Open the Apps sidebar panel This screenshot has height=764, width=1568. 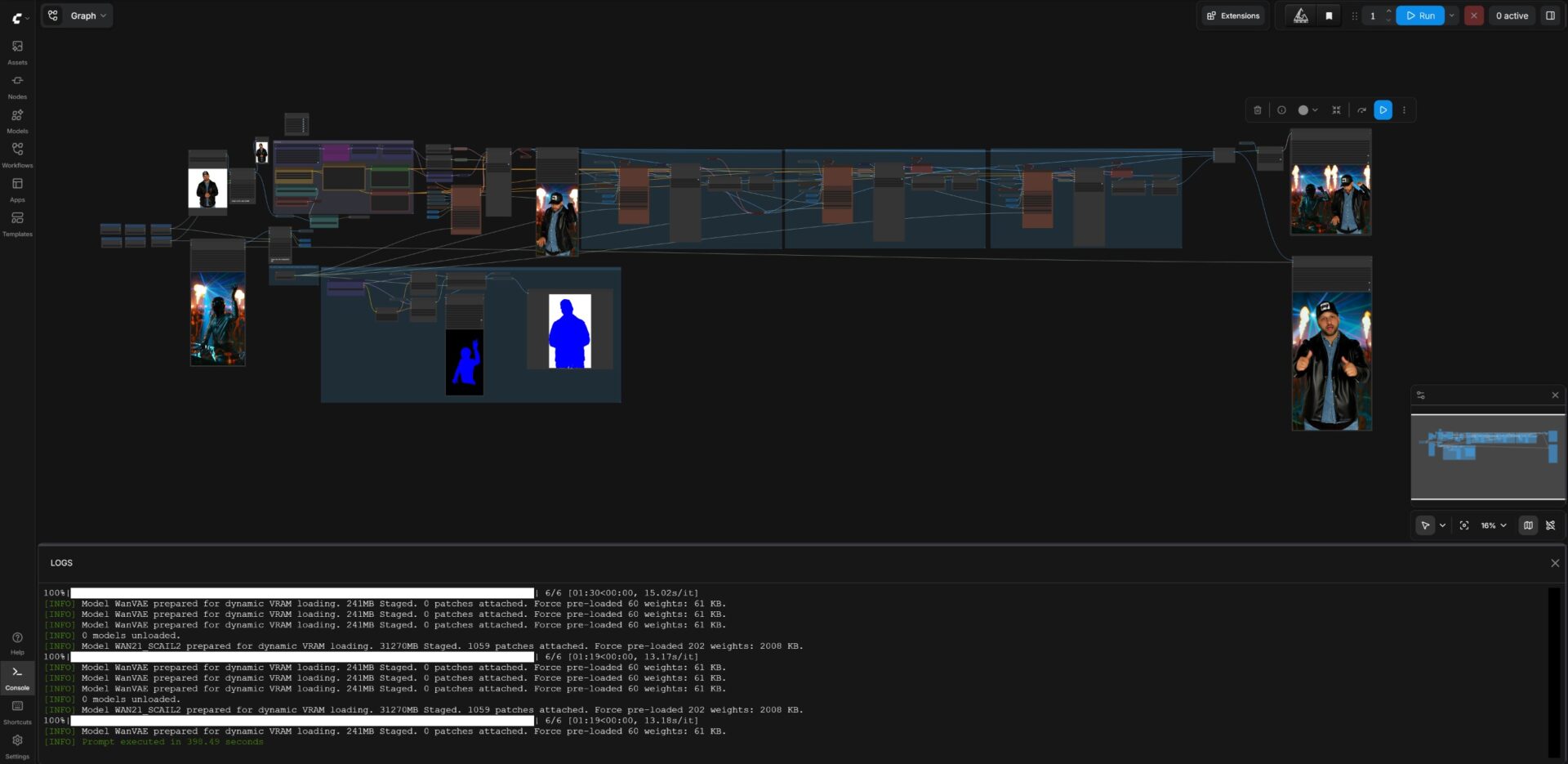(17, 190)
